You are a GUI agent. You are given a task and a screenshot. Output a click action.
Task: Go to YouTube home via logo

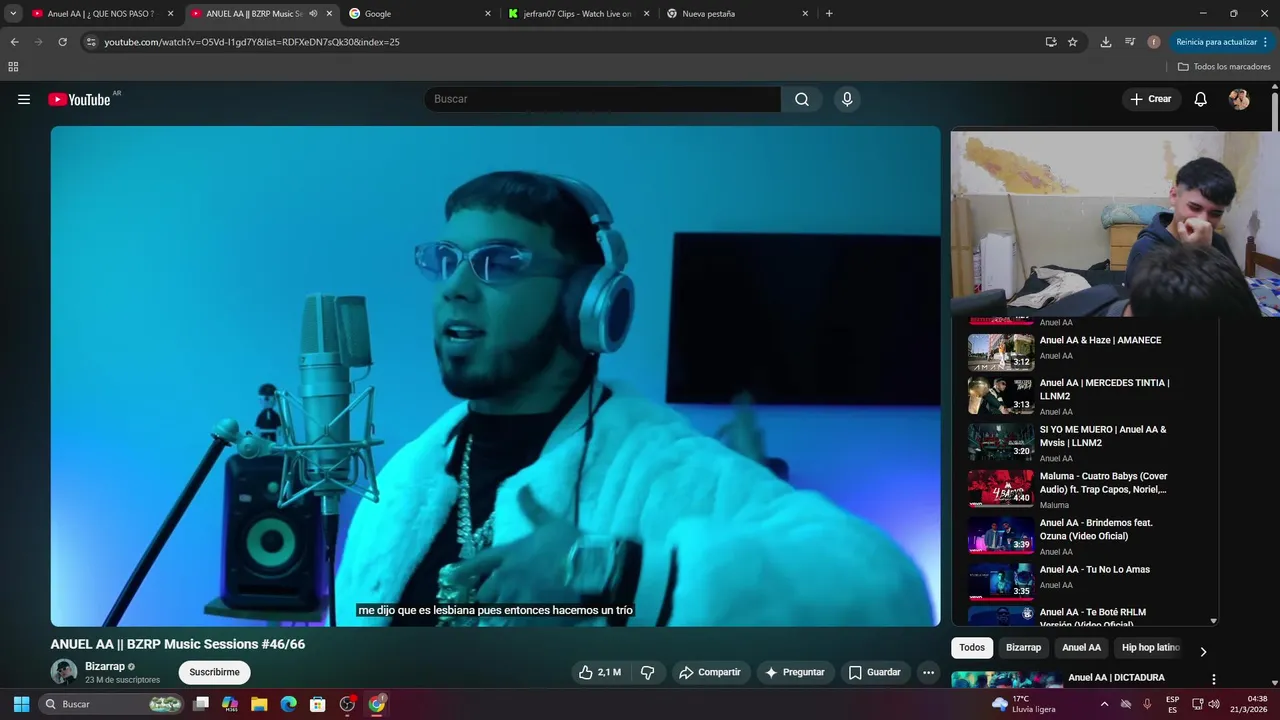(x=79, y=99)
